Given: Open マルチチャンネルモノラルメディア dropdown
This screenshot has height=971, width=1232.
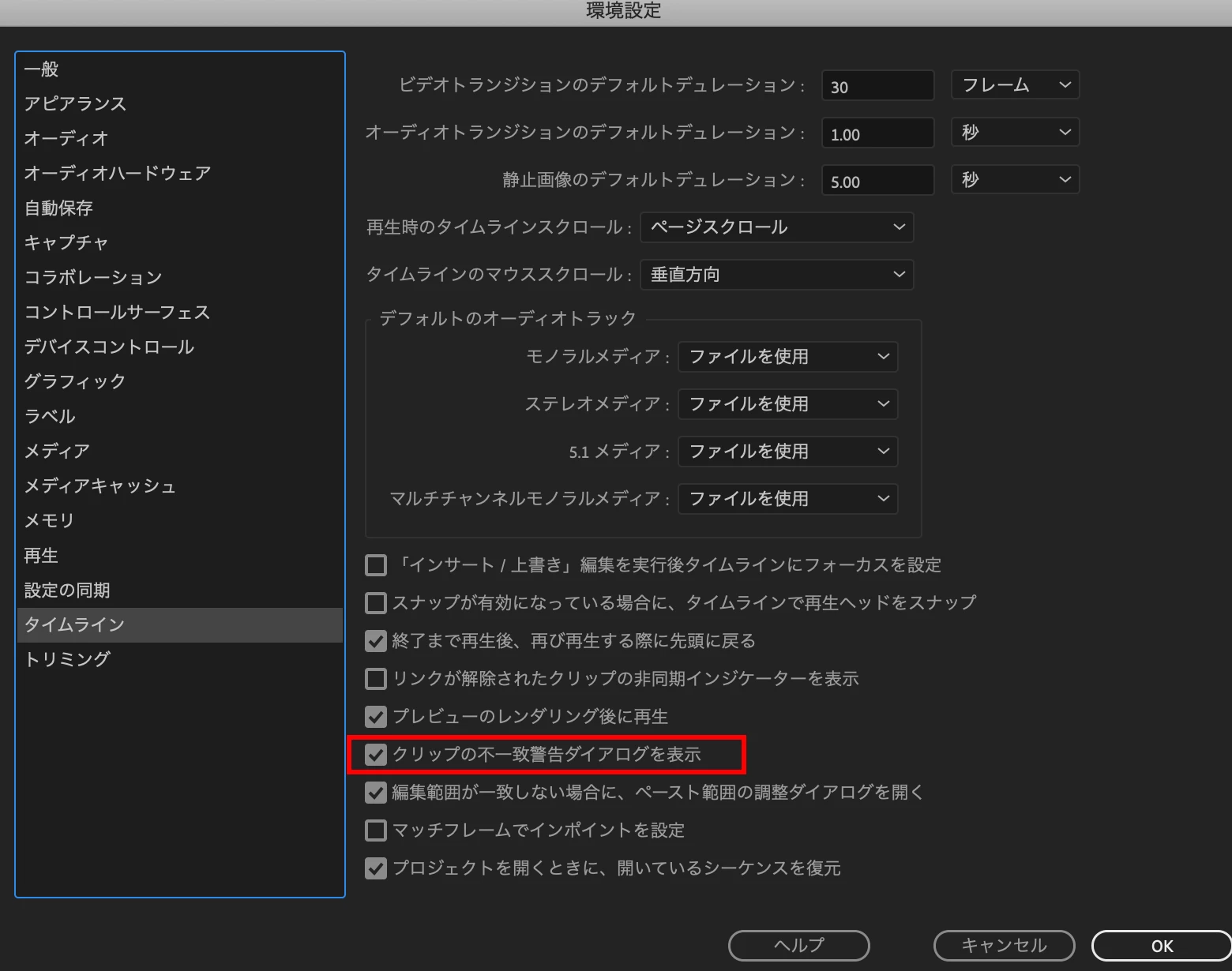Looking at the screenshot, I should (x=788, y=499).
